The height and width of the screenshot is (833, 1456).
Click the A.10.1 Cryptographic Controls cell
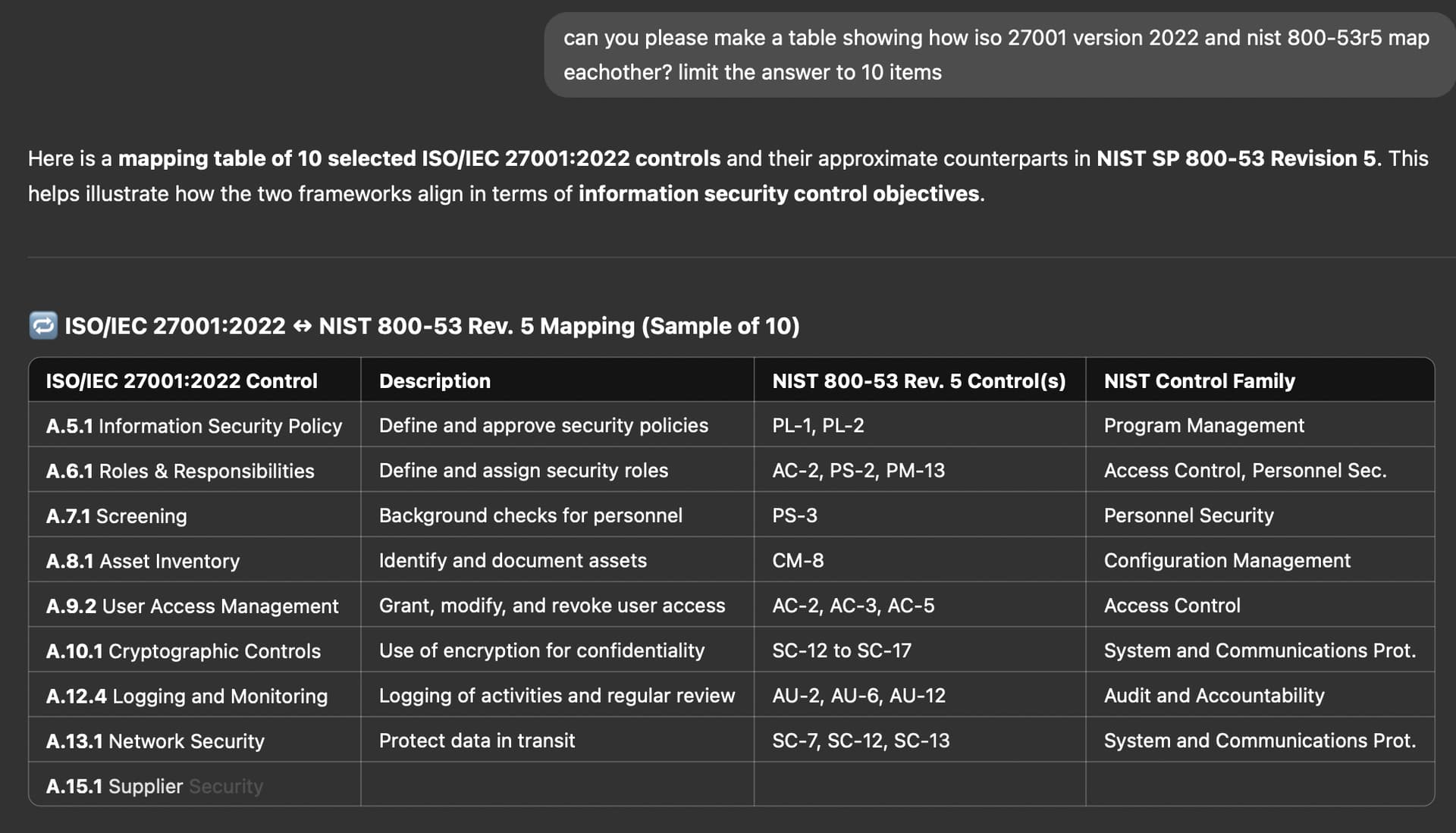click(x=195, y=650)
